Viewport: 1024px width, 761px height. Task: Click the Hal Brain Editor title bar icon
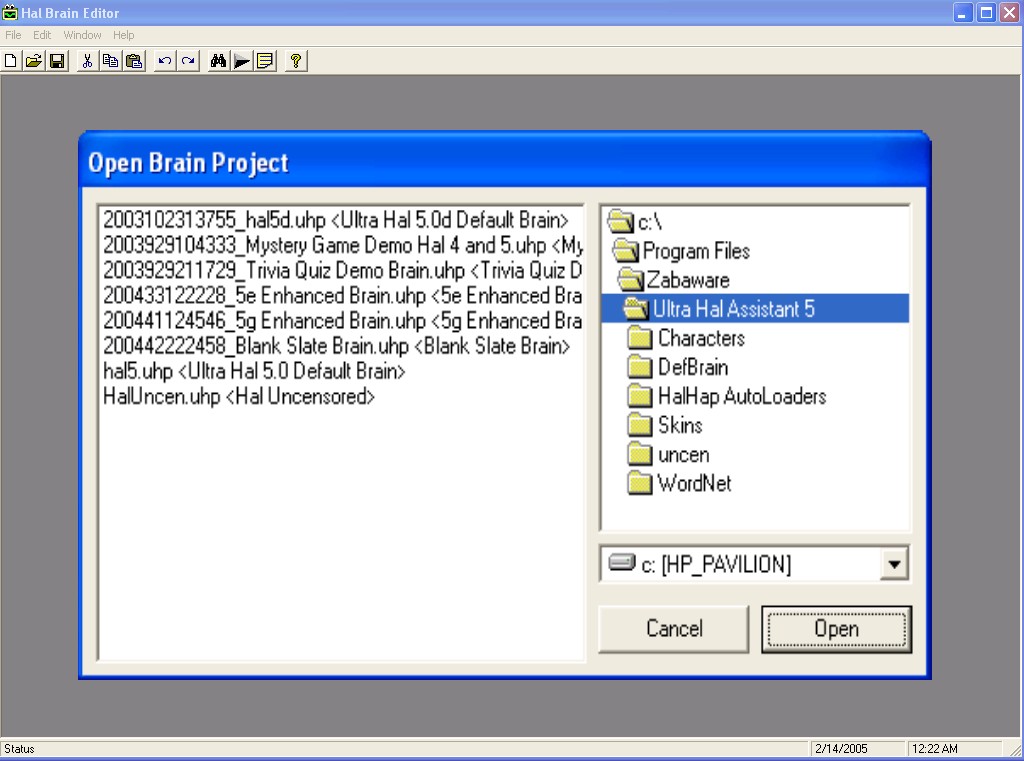coord(10,12)
